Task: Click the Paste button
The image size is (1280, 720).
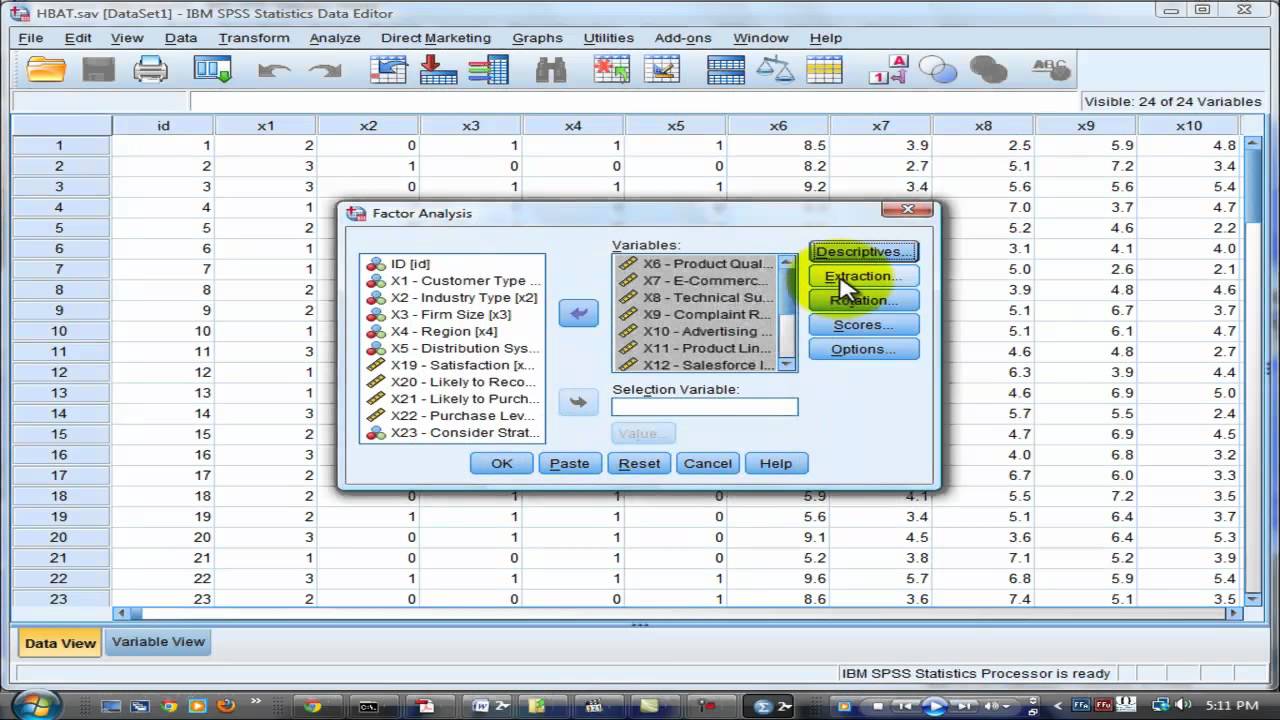Action: (x=570, y=463)
